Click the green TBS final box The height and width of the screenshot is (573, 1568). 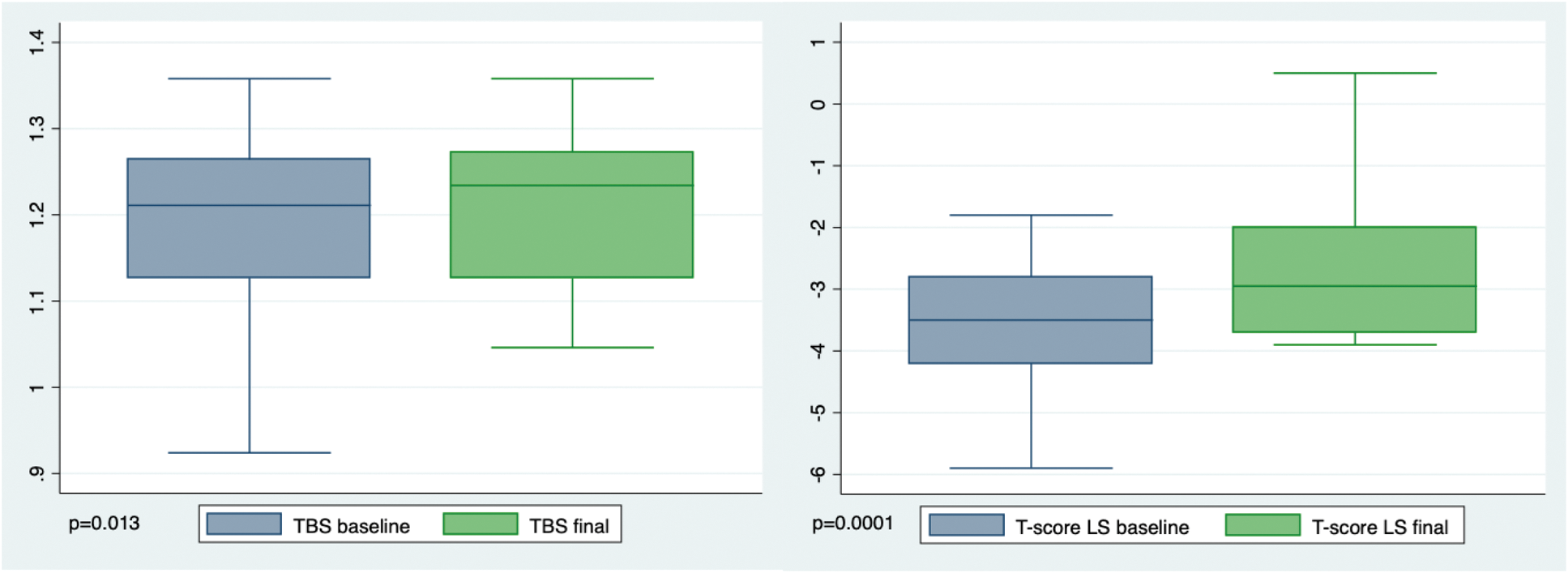click(x=572, y=235)
